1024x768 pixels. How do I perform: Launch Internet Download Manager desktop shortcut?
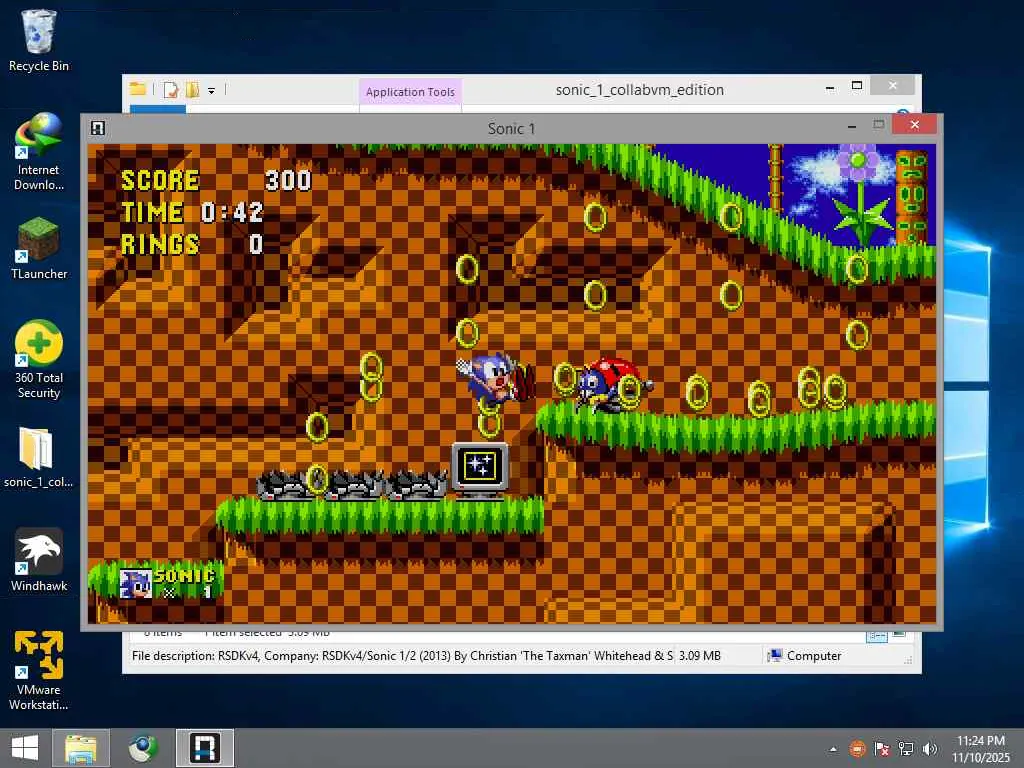39,152
